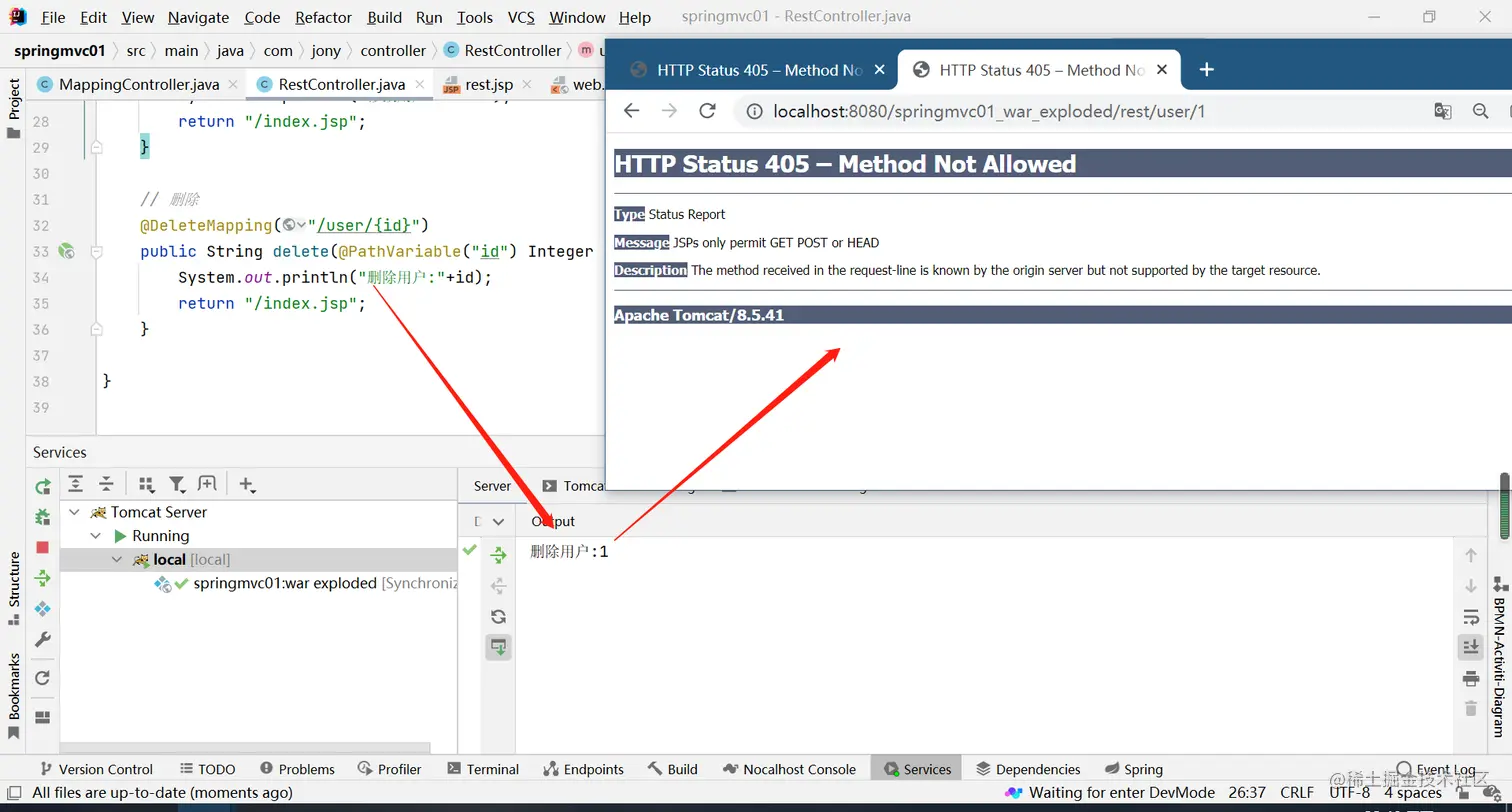Collapse the Running tree node
The height and width of the screenshot is (812, 1512).
pos(96,536)
